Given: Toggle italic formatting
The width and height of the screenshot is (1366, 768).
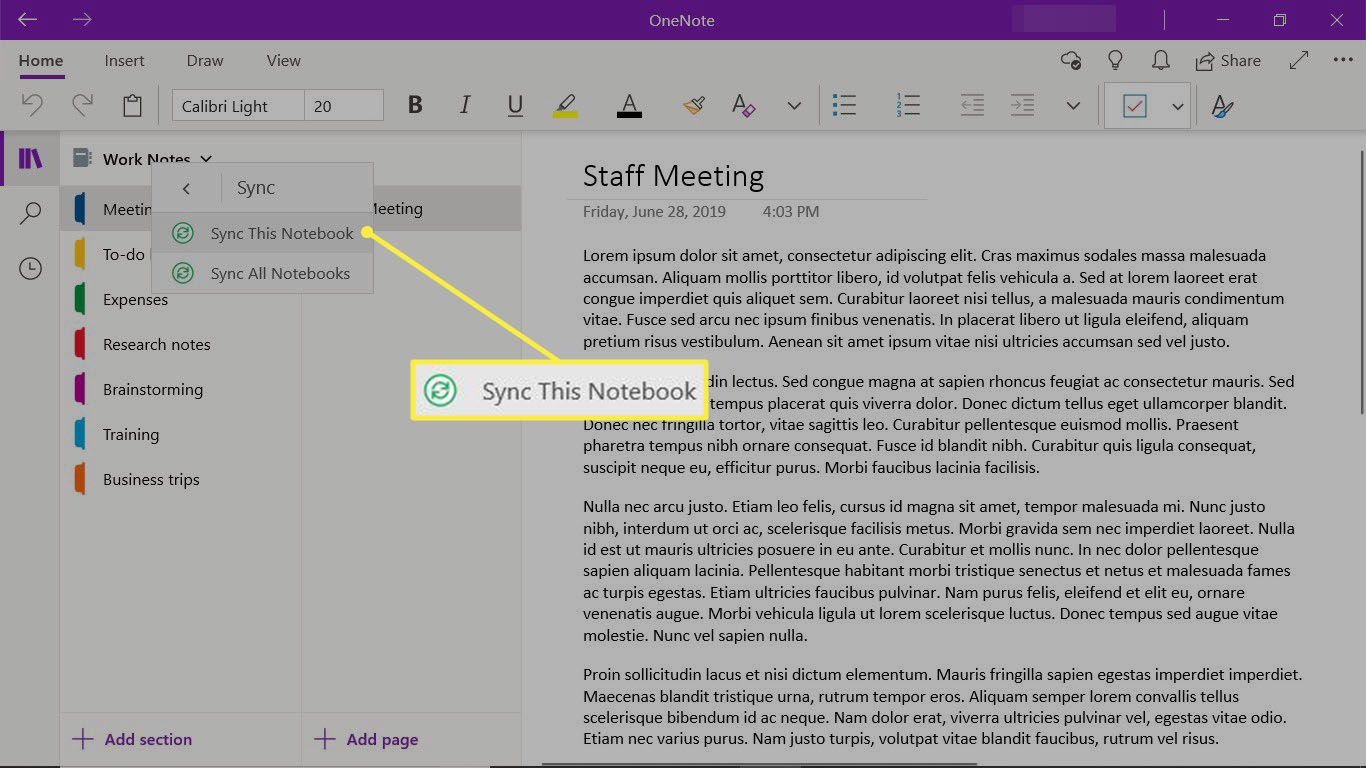Looking at the screenshot, I should [x=465, y=105].
